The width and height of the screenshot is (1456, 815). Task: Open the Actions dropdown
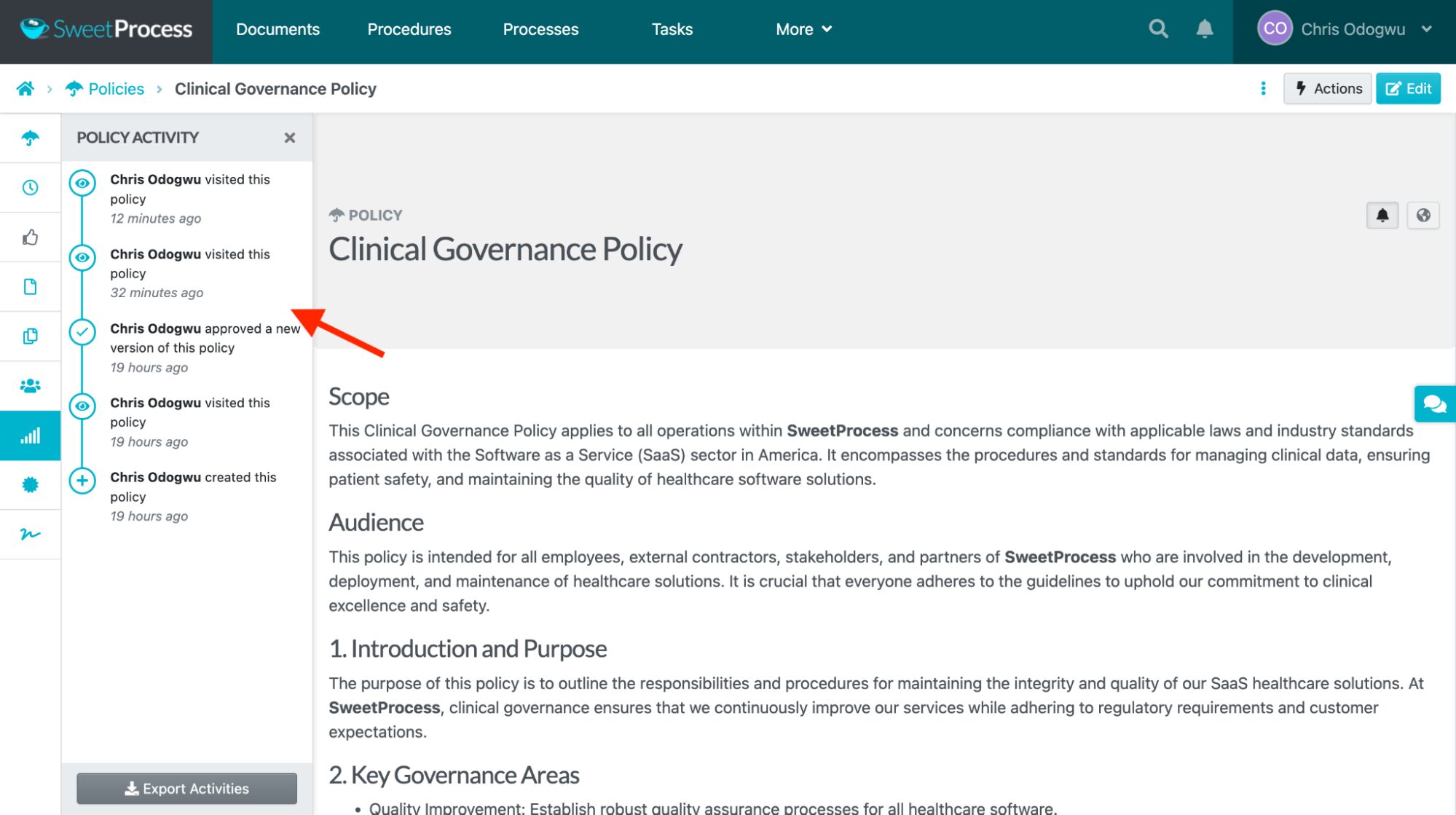[1327, 88]
